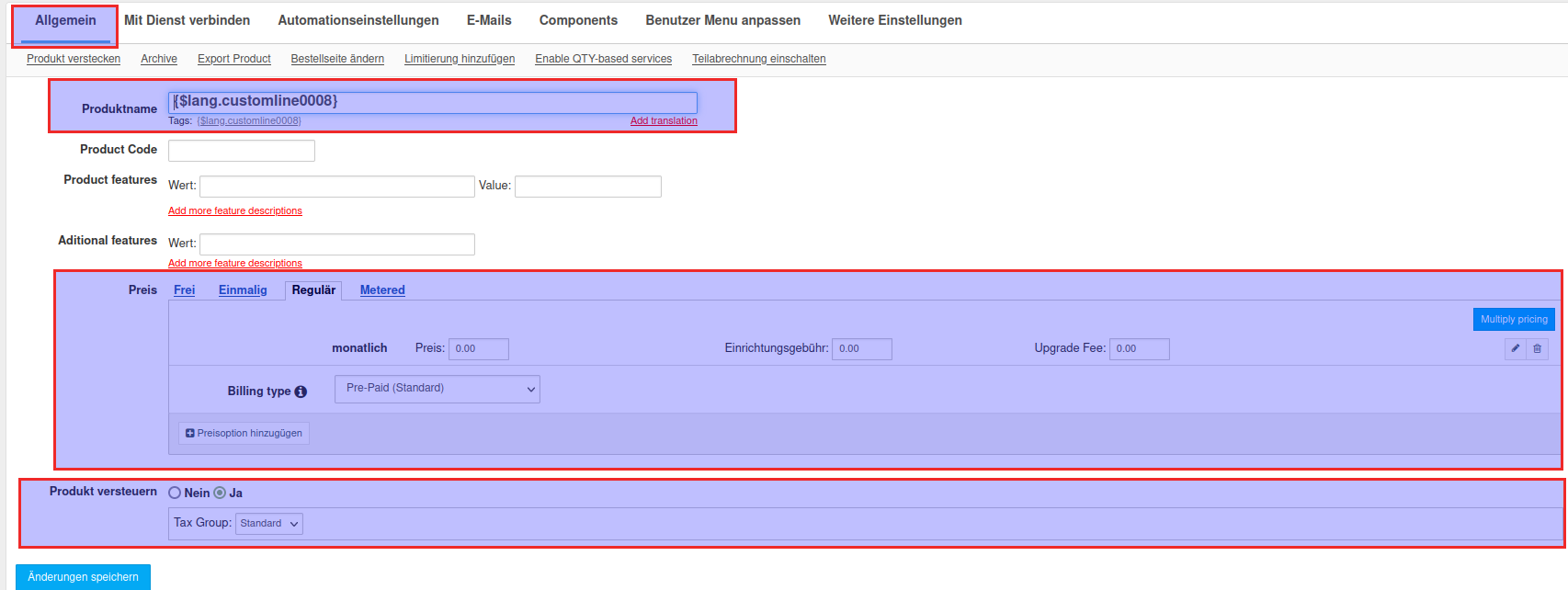Select the Metered pricing tab

tap(382, 290)
